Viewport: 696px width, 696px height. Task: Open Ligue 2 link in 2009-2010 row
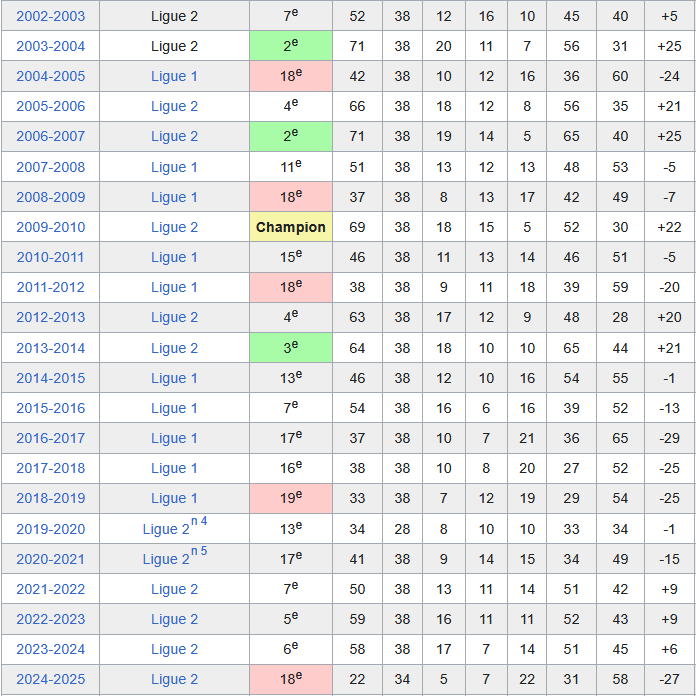pyautogui.click(x=174, y=227)
